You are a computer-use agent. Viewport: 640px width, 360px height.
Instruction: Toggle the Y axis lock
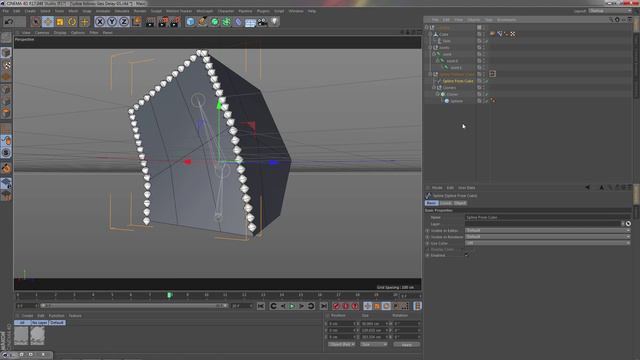(112, 22)
